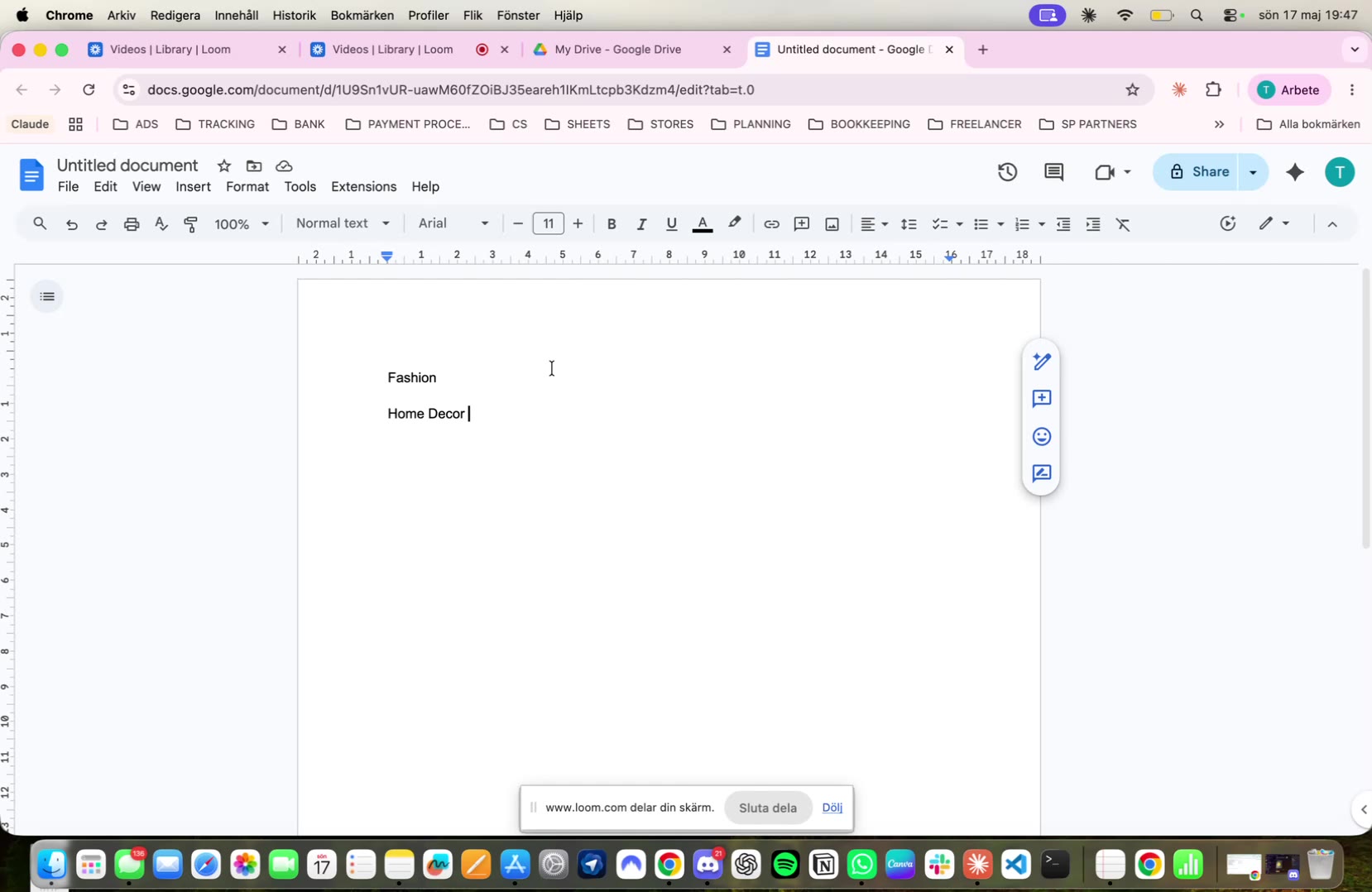
Task: Decrease the paragraph indent
Action: 1063,224
